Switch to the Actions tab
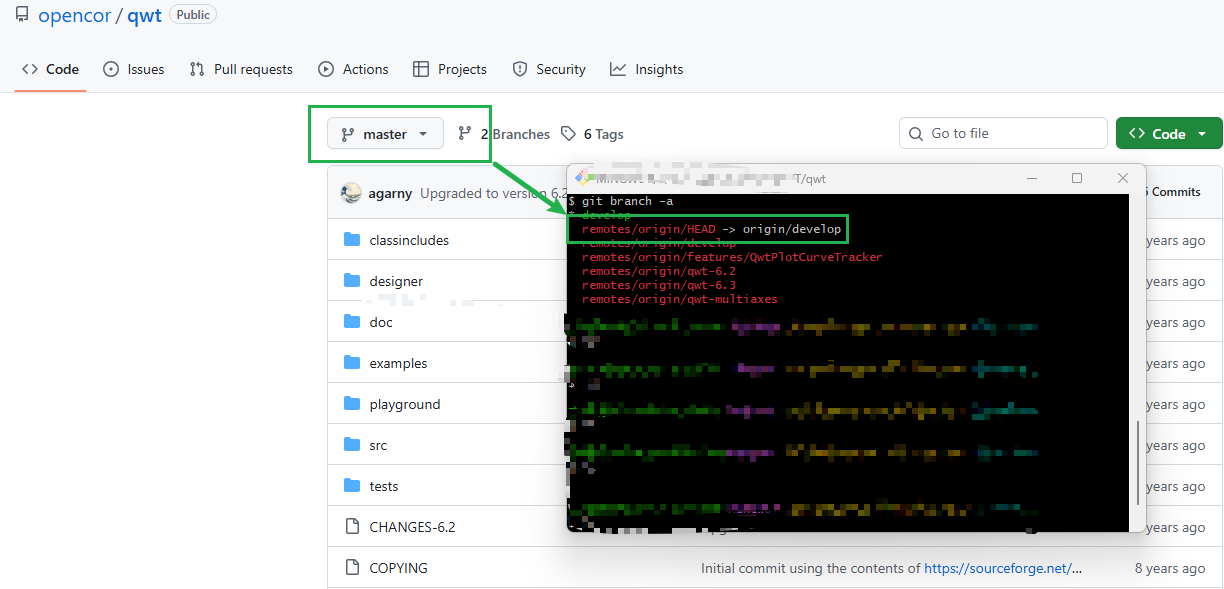This screenshot has width=1224, height=589. coord(353,69)
